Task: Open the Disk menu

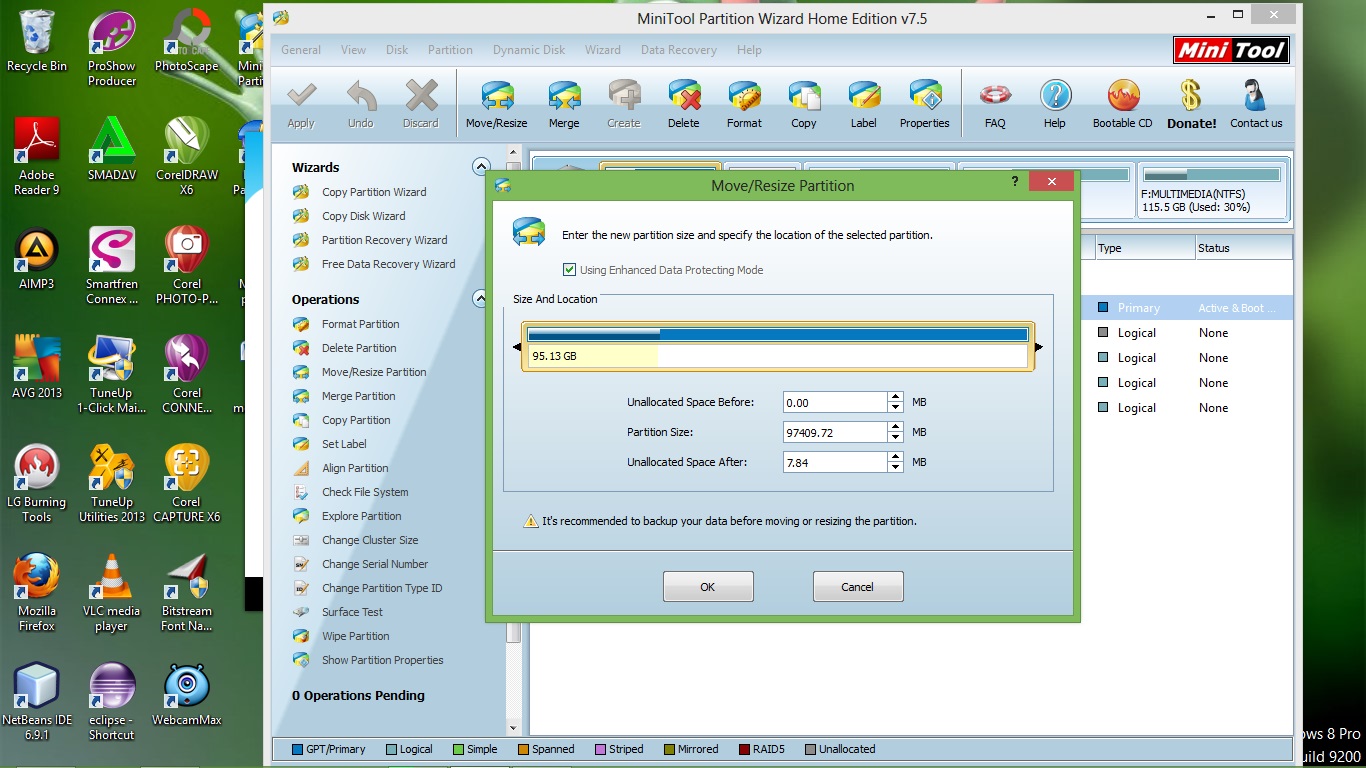Action: [397, 50]
